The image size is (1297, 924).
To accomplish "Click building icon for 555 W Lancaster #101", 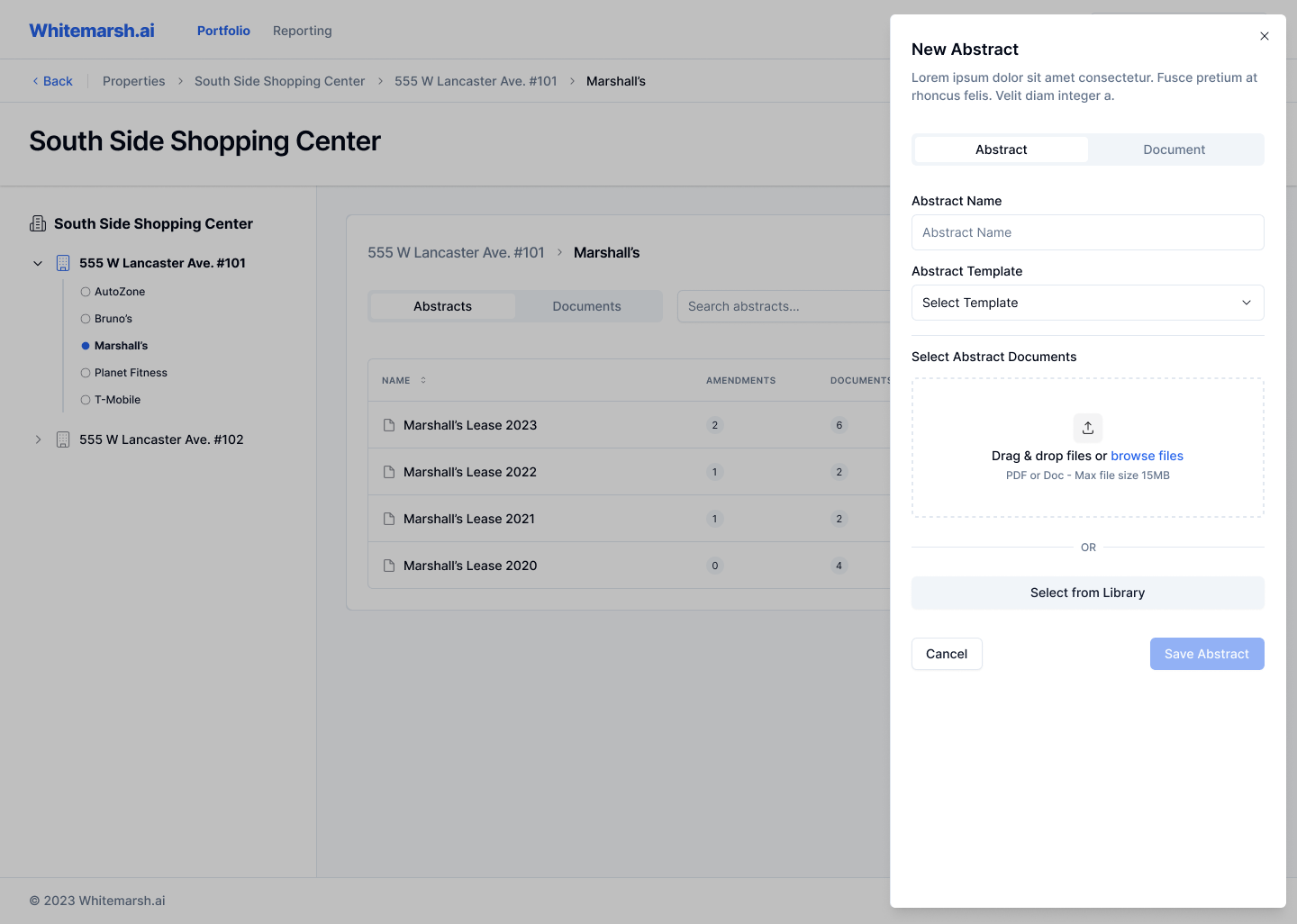I will [63, 263].
